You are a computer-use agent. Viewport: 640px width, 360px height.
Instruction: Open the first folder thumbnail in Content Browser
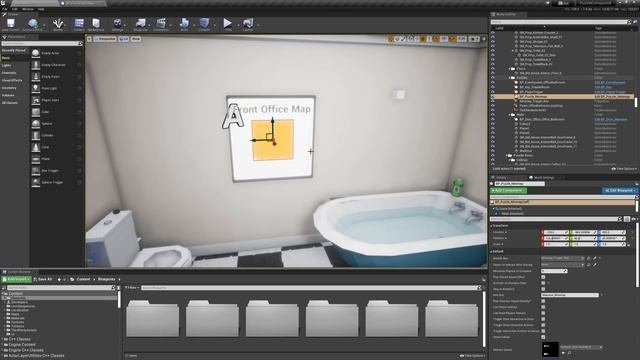[x=152, y=319]
